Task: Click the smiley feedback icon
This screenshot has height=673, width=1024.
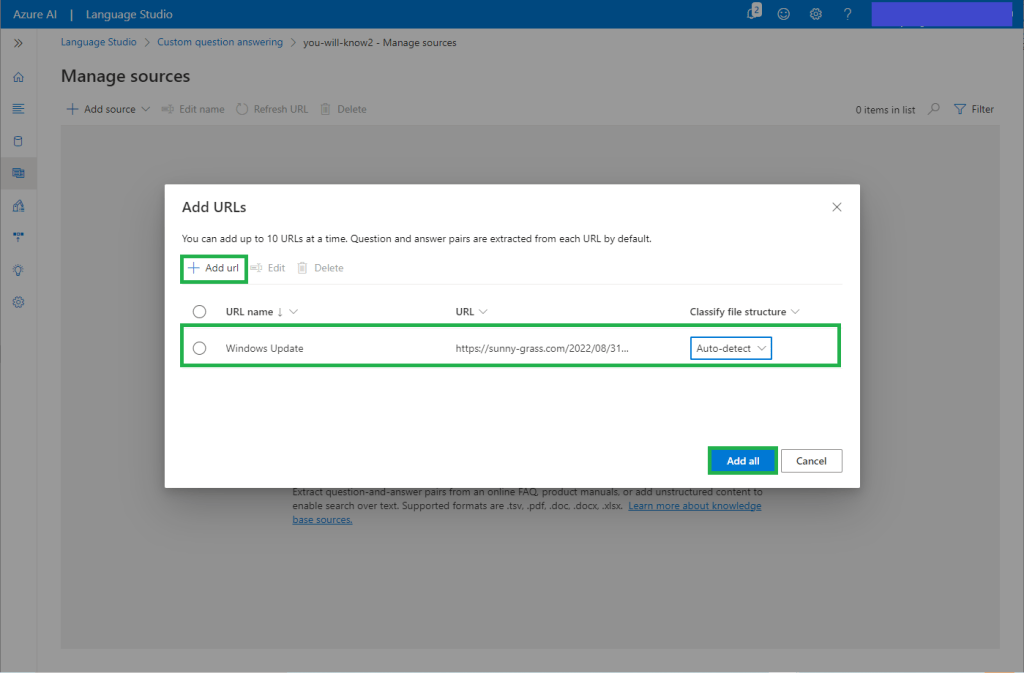Action: (784, 14)
